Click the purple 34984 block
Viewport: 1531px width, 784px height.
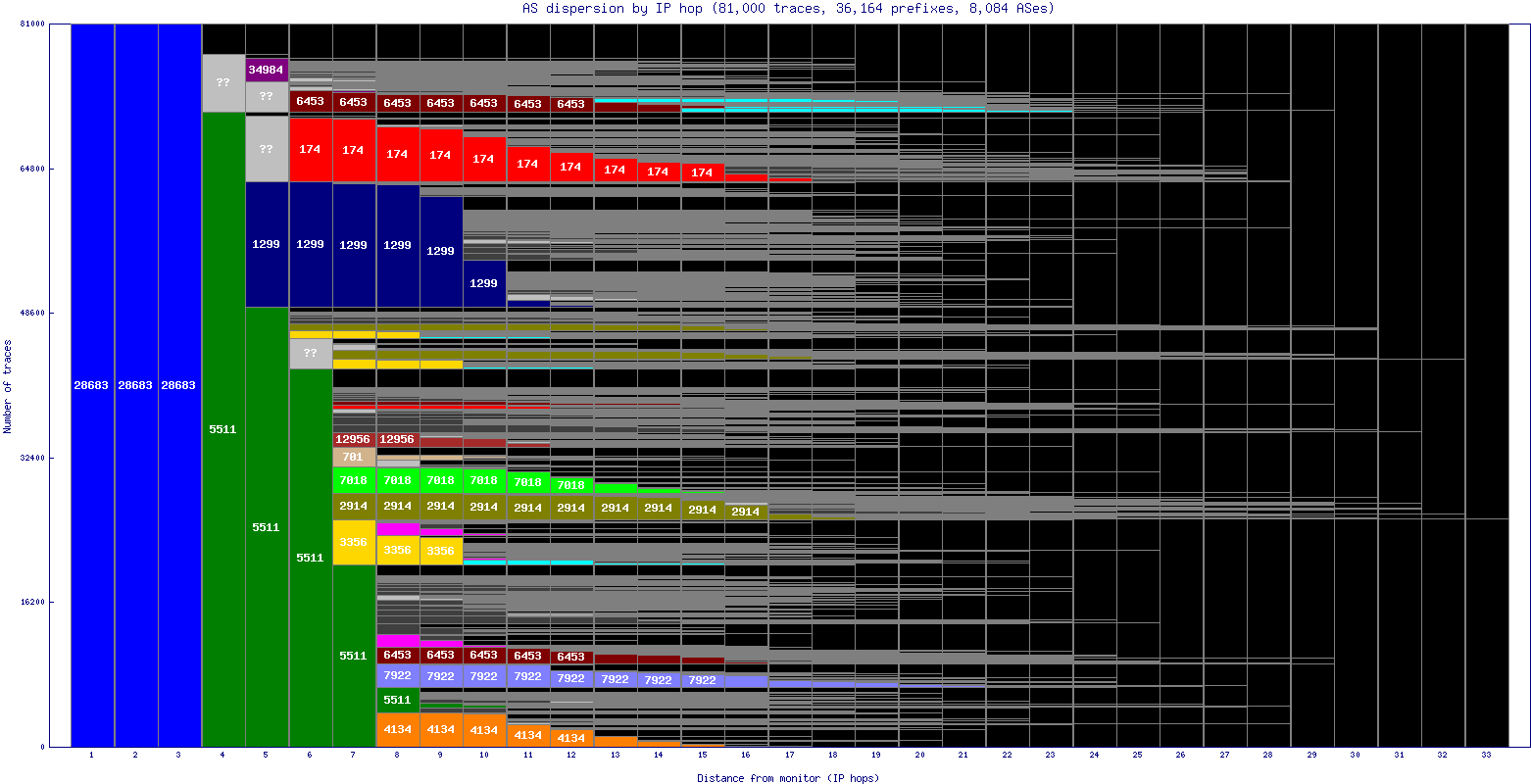[267, 69]
